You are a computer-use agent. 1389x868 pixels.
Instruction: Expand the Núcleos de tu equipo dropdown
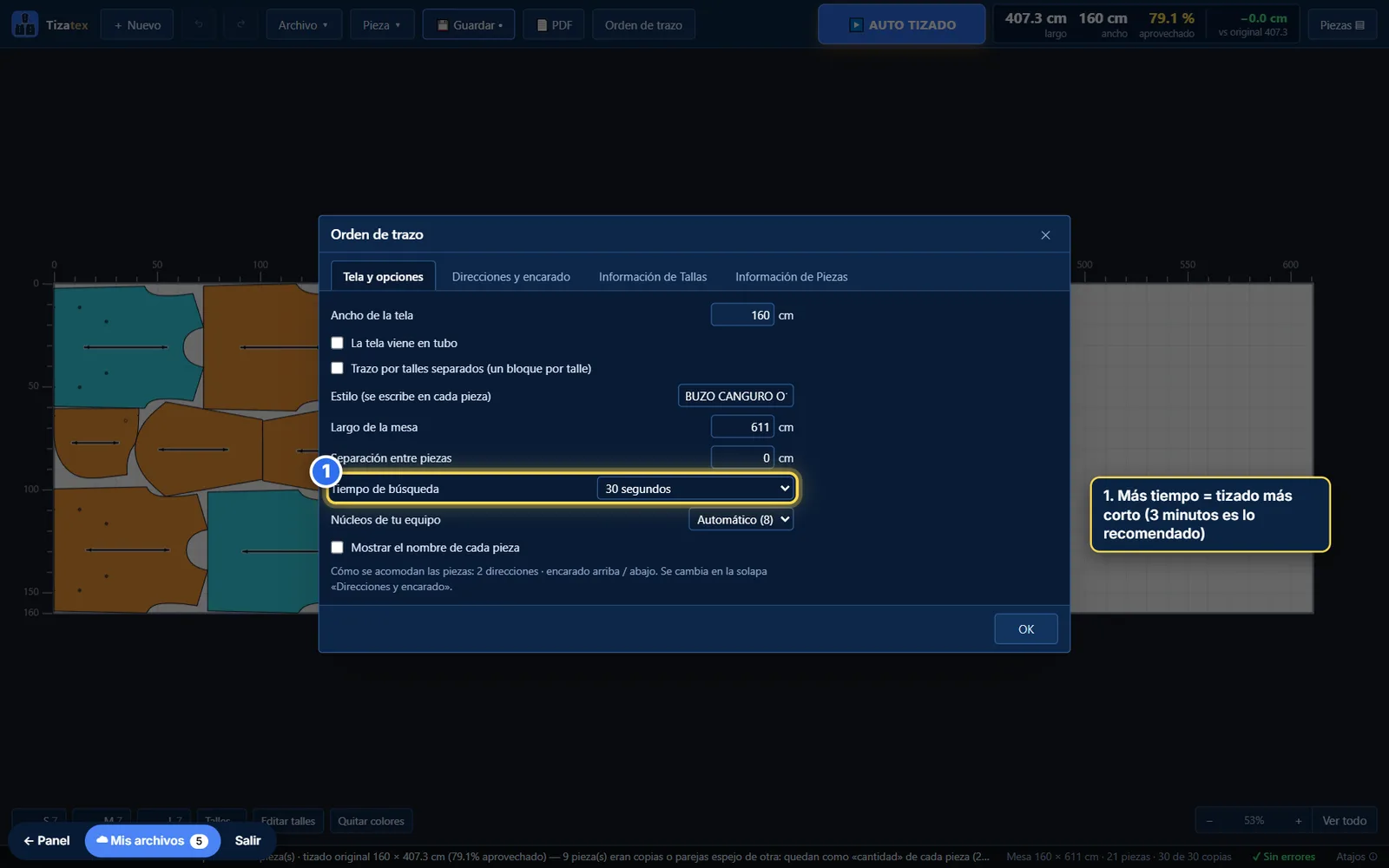[x=741, y=520]
